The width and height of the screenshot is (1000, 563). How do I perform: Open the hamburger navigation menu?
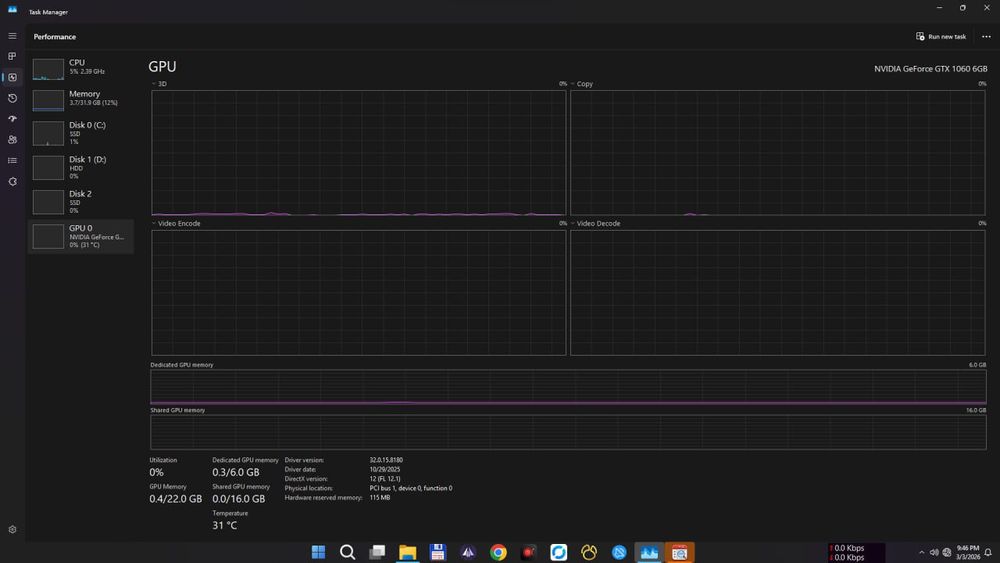click(12, 36)
